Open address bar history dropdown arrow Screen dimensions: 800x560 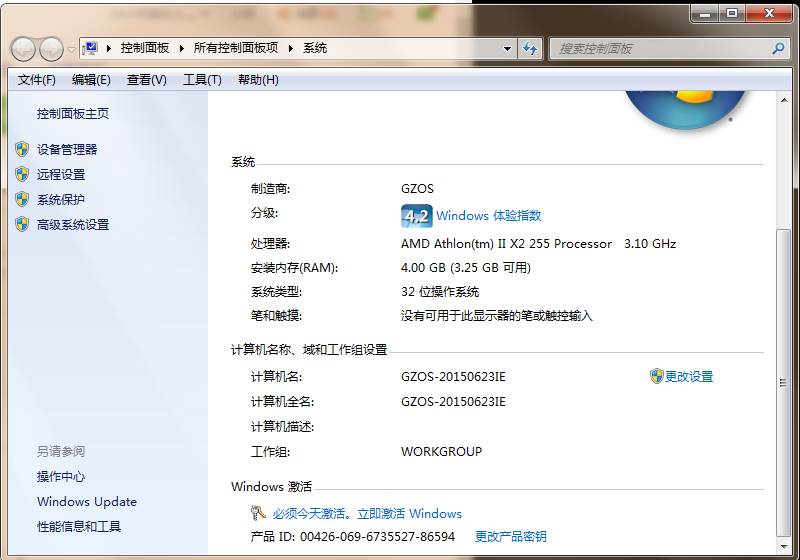[507, 49]
